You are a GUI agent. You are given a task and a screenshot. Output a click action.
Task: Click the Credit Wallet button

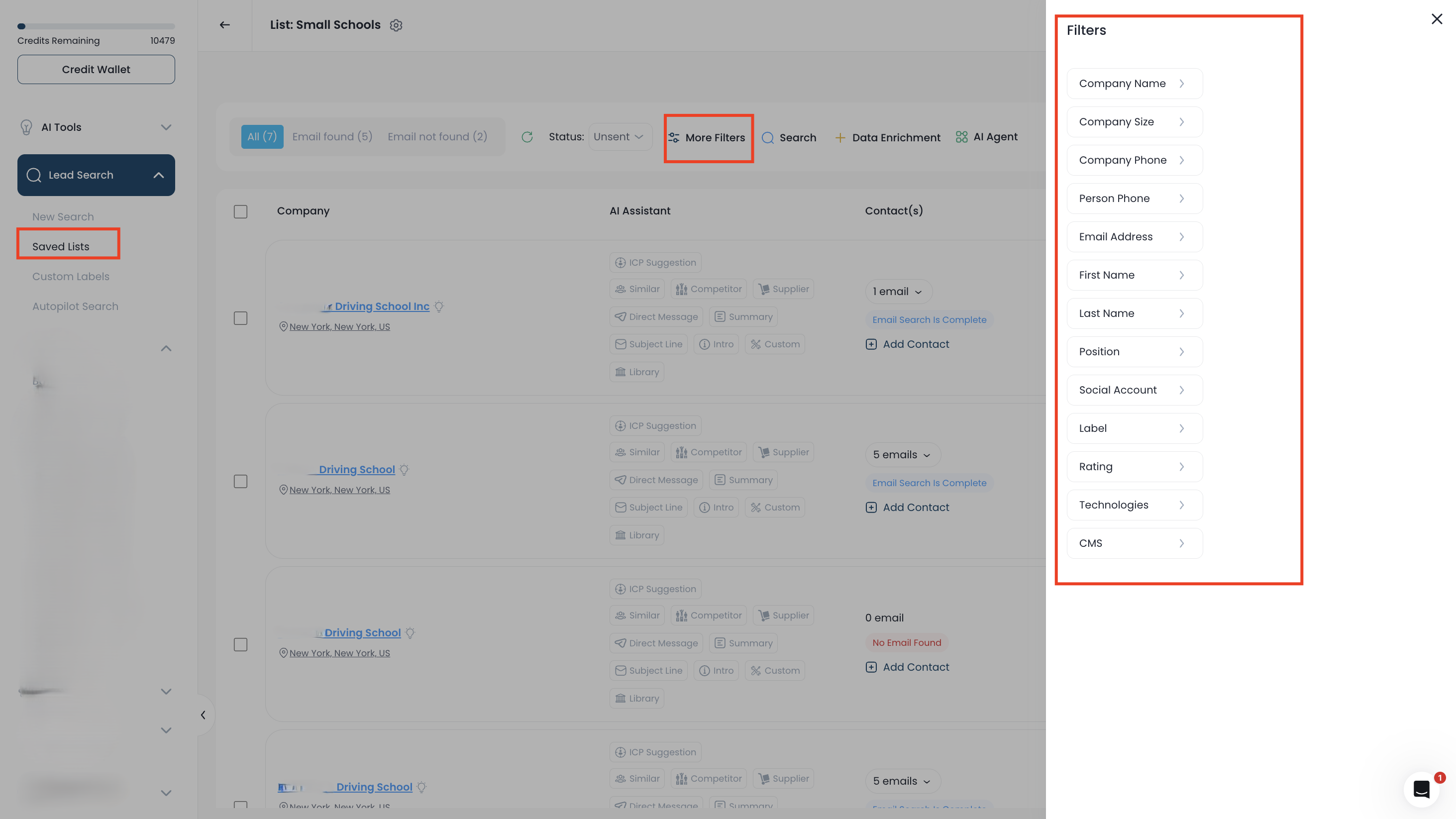tap(96, 70)
